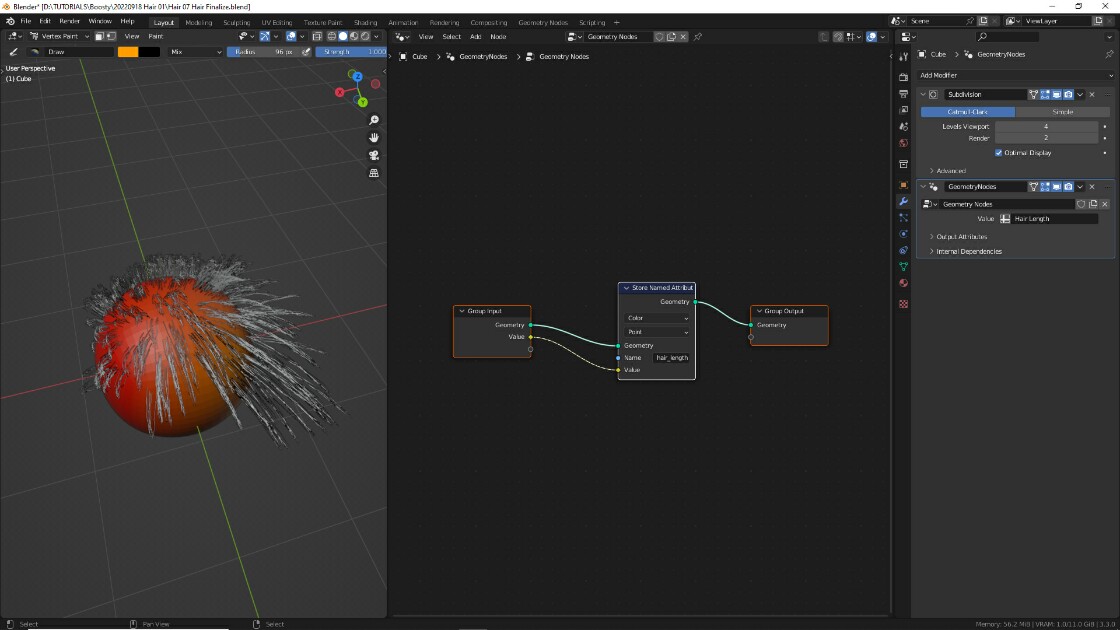The image size is (1120, 630).
Task: Switch perspective/orthographic grid icon
Action: click(x=374, y=173)
